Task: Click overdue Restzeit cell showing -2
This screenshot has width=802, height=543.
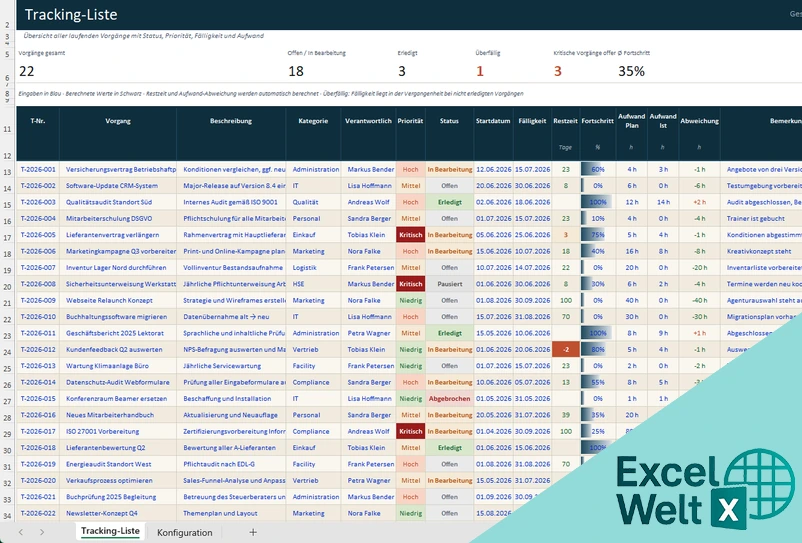Action: click(566, 349)
